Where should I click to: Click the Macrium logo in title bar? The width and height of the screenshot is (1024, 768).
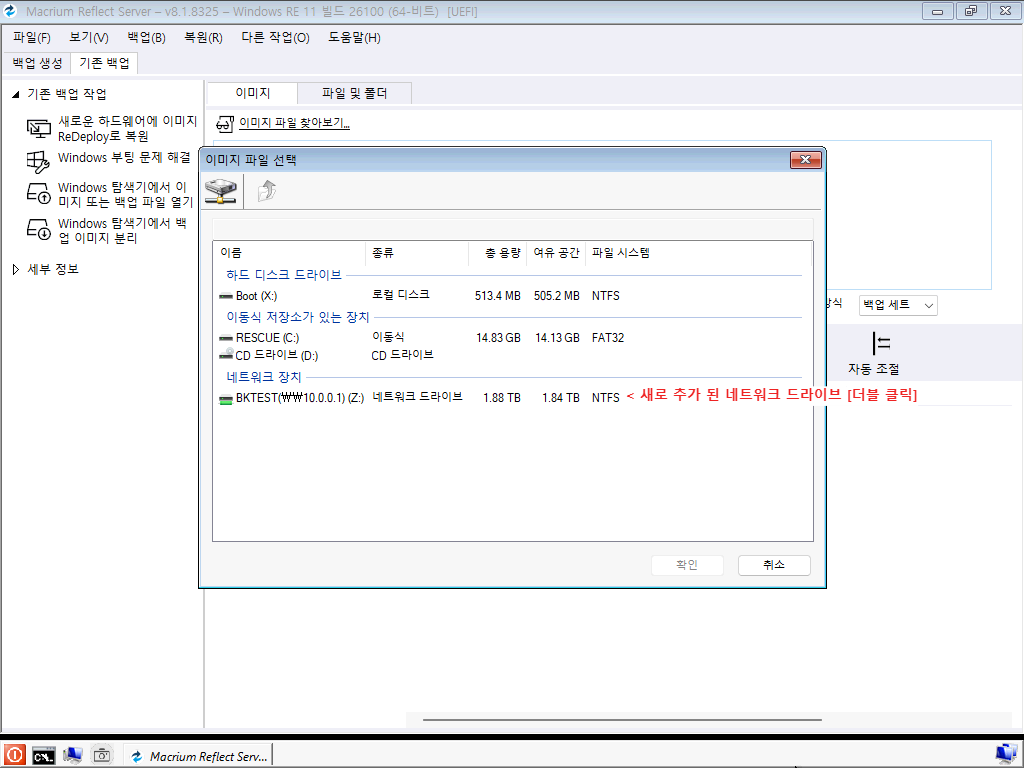(x=10, y=11)
